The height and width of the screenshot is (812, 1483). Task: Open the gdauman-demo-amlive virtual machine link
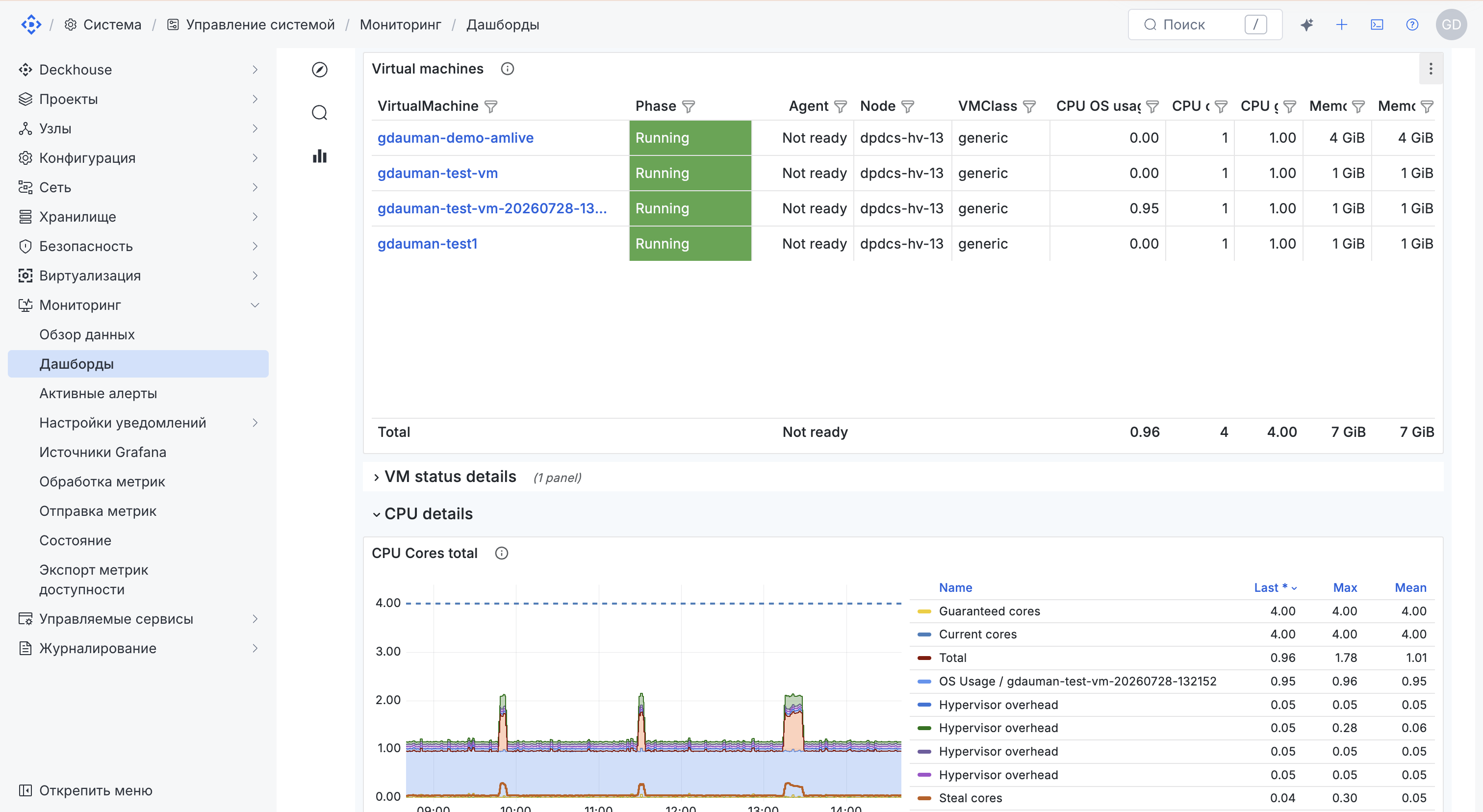pyautogui.click(x=456, y=138)
